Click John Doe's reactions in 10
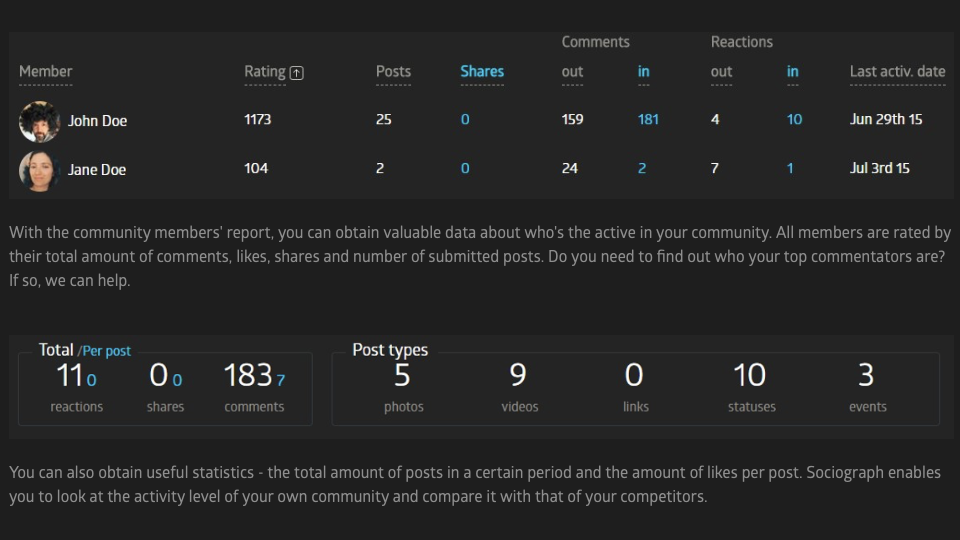960x540 pixels. tap(794, 119)
